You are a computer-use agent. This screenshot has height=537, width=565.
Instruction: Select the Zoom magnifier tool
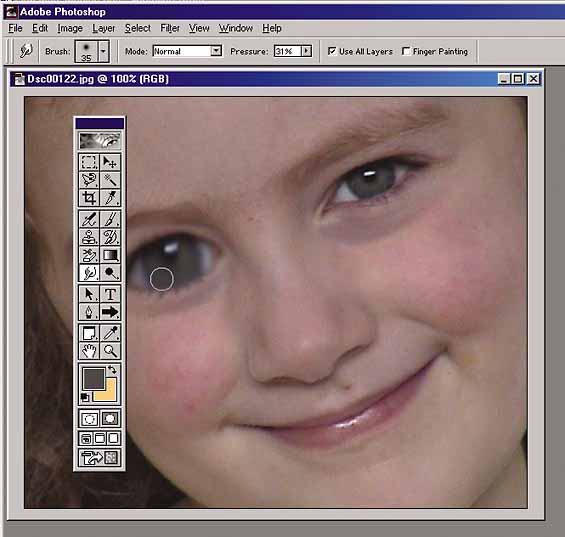pyautogui.click(x=110, y=351)
